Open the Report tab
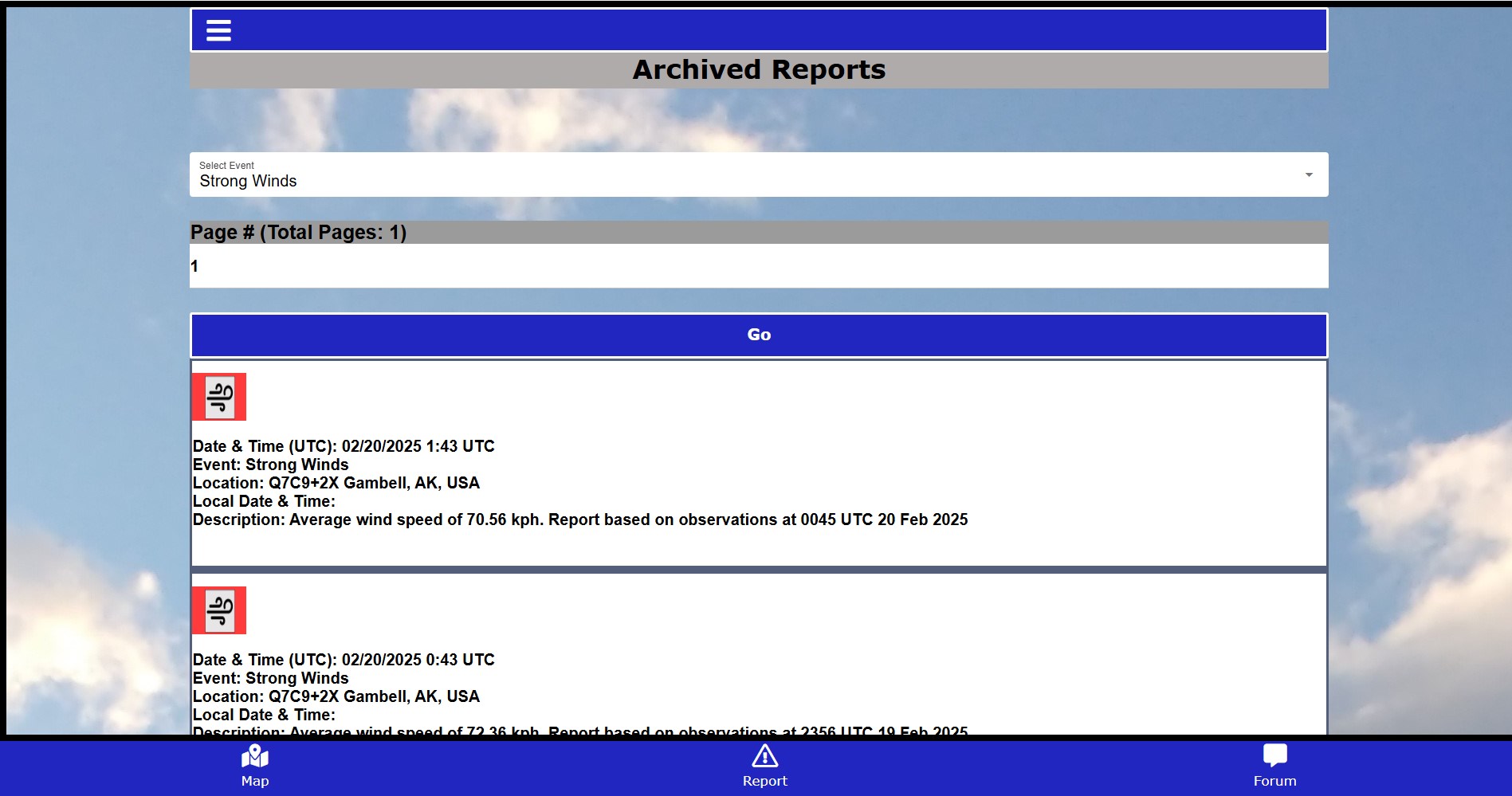The width and height of the screenshot is (1512, 796). click(x=764, y=767)
